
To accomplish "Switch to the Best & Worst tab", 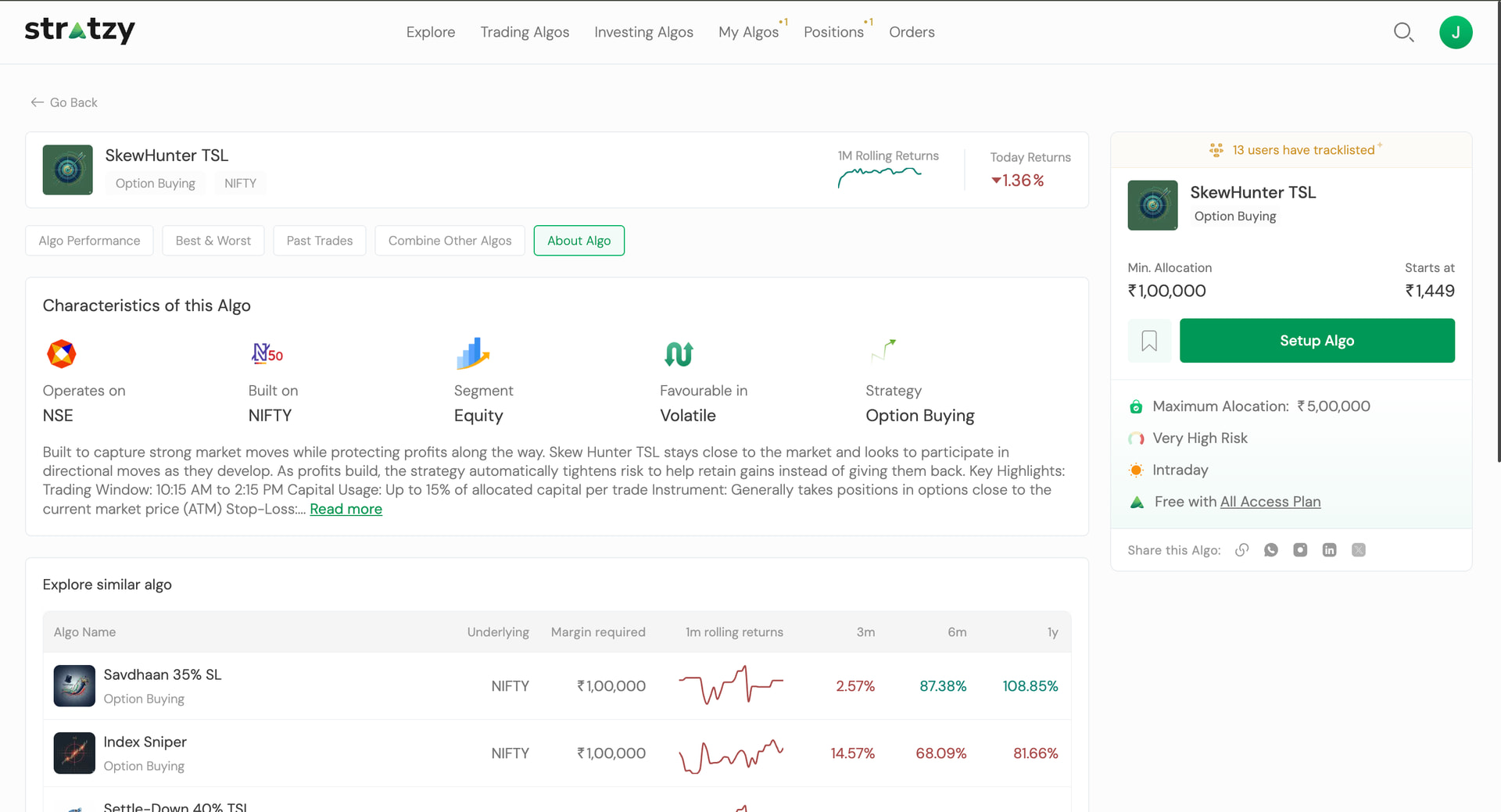I will (x=213, y=241).
